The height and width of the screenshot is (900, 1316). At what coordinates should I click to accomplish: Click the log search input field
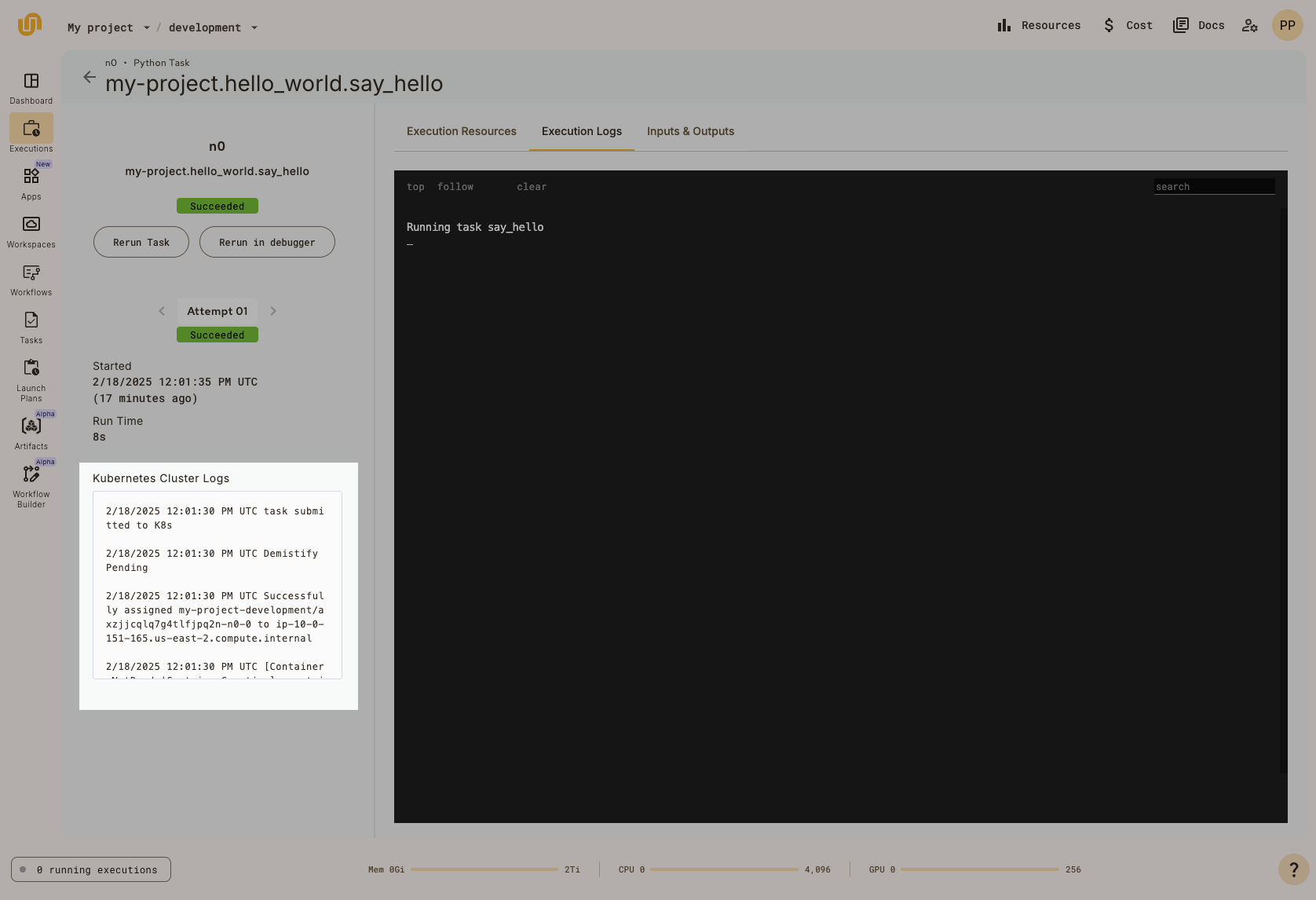1214,186
